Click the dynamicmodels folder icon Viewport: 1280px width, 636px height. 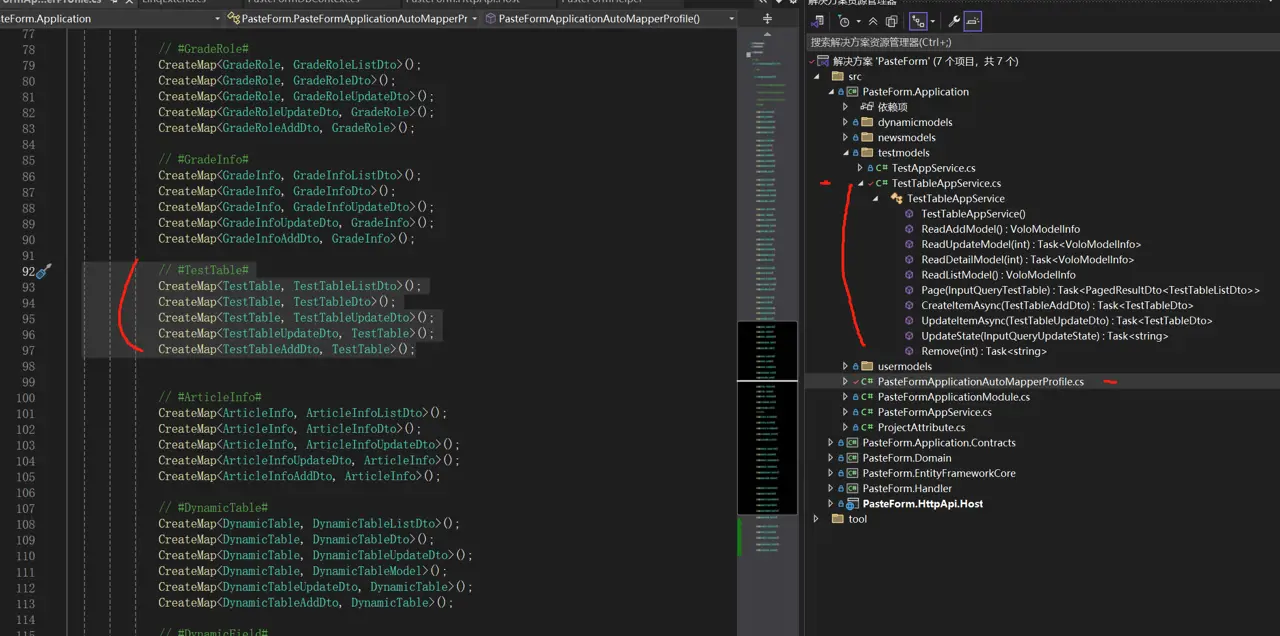pyautogui.click(x=868, y=122)
